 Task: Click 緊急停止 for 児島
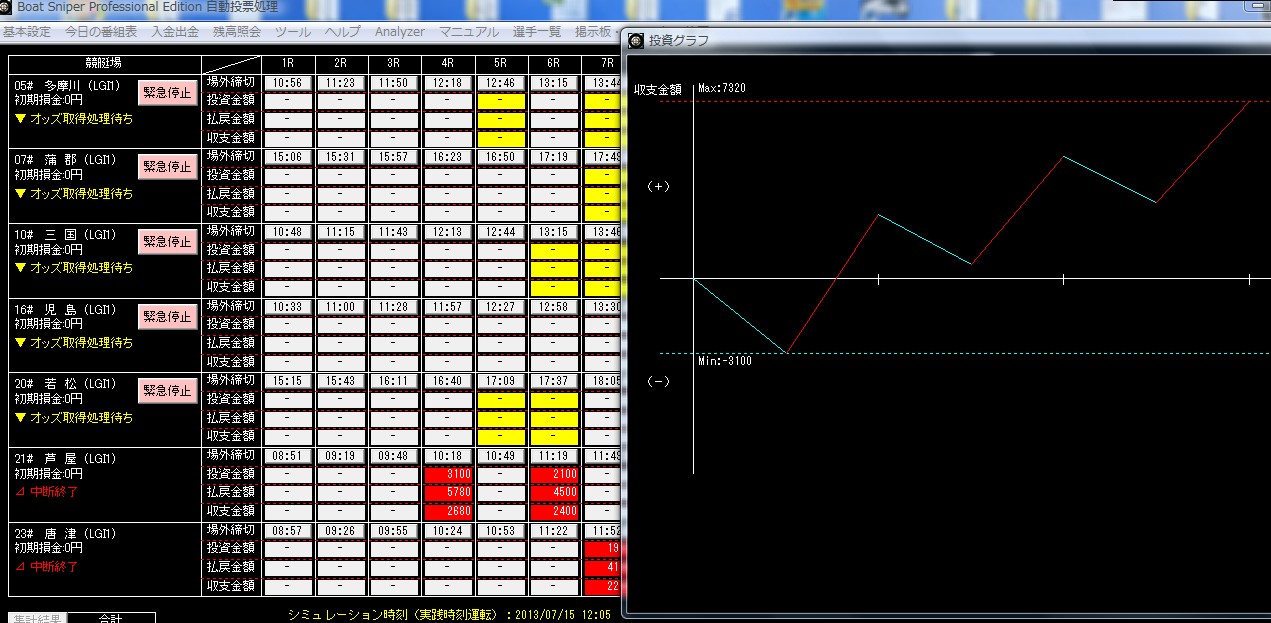pos(167,317)
